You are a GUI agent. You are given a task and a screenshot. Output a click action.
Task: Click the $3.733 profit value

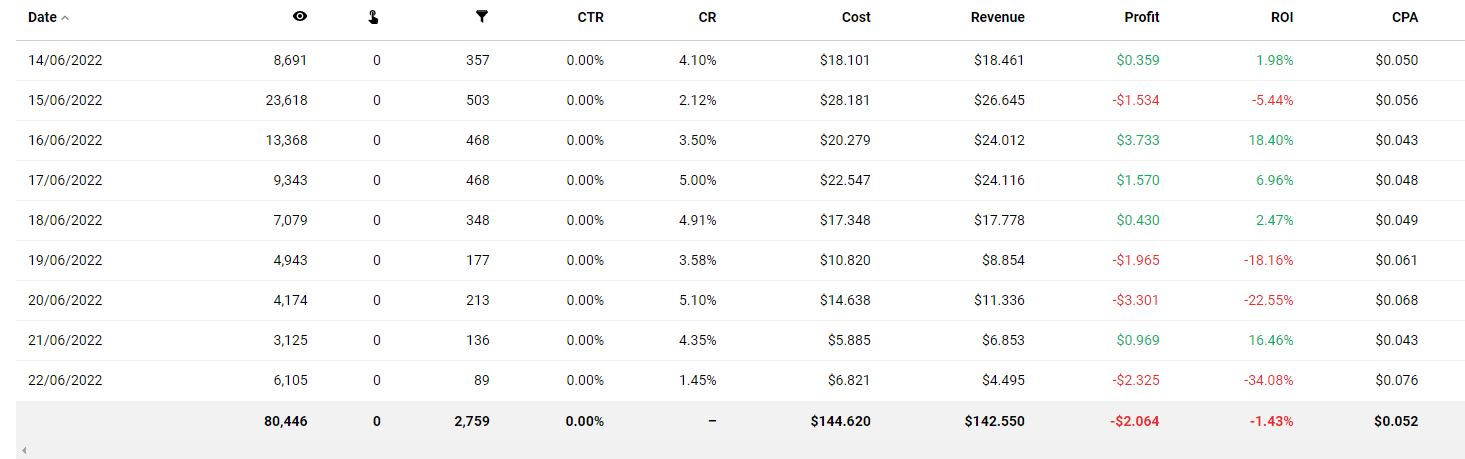pos(1138,140)
